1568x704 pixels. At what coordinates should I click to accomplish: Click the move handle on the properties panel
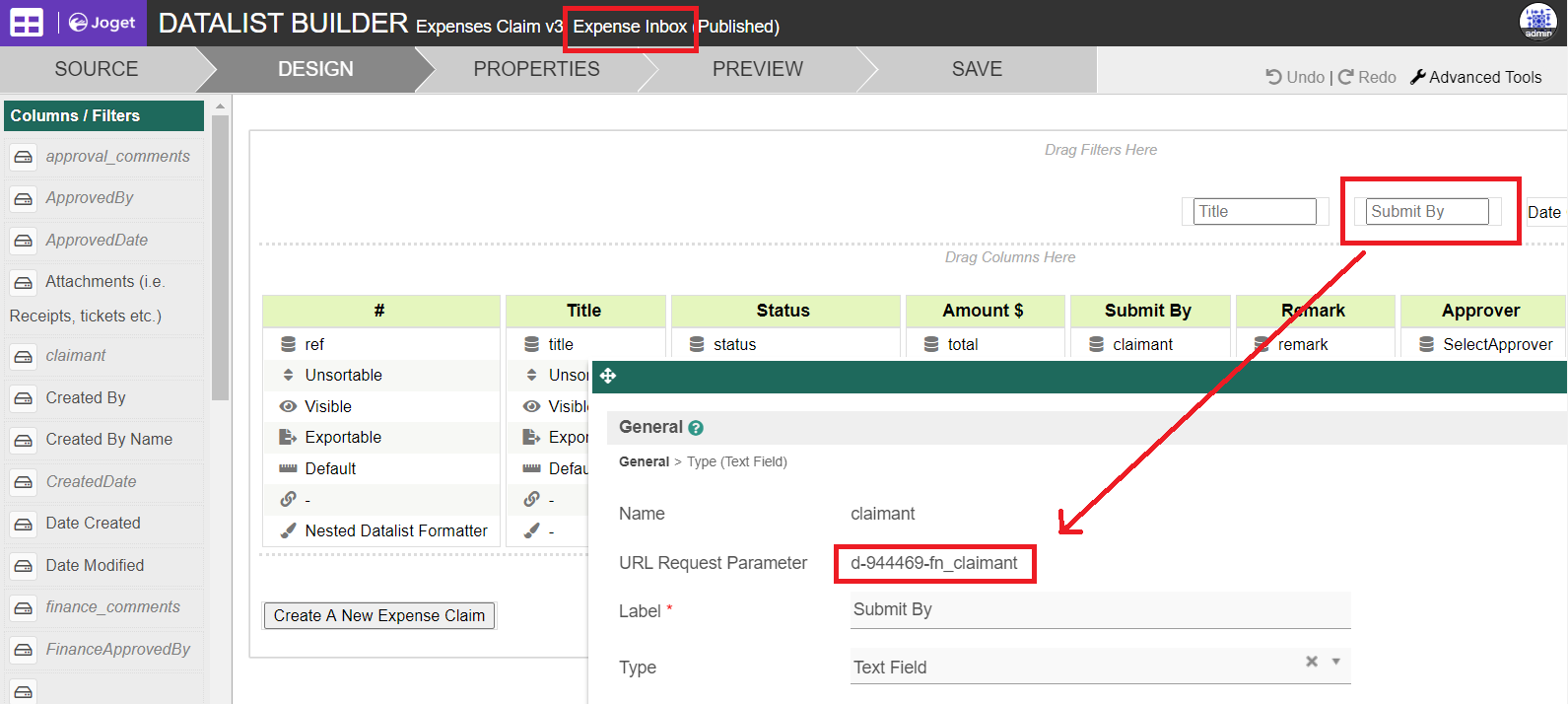point(608,376)
